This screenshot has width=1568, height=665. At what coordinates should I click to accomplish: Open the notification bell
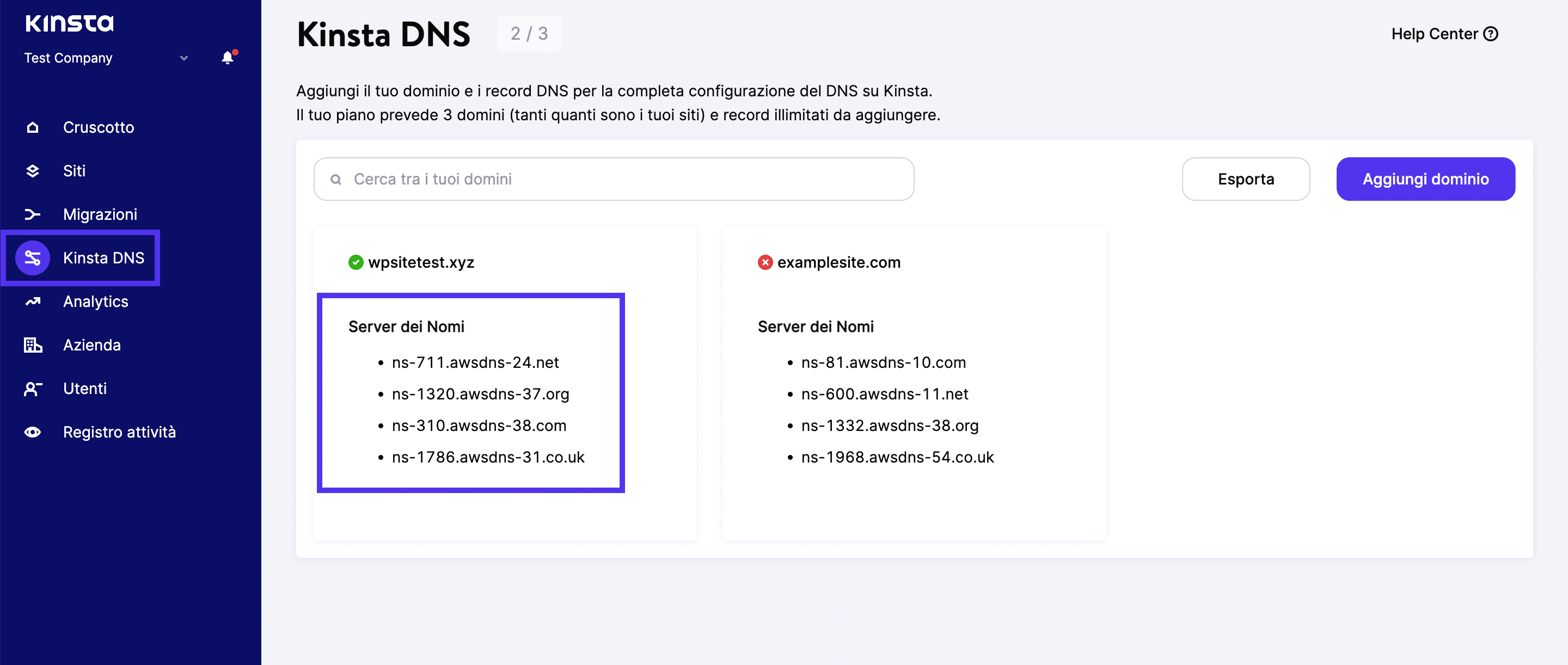click(228, 58)
